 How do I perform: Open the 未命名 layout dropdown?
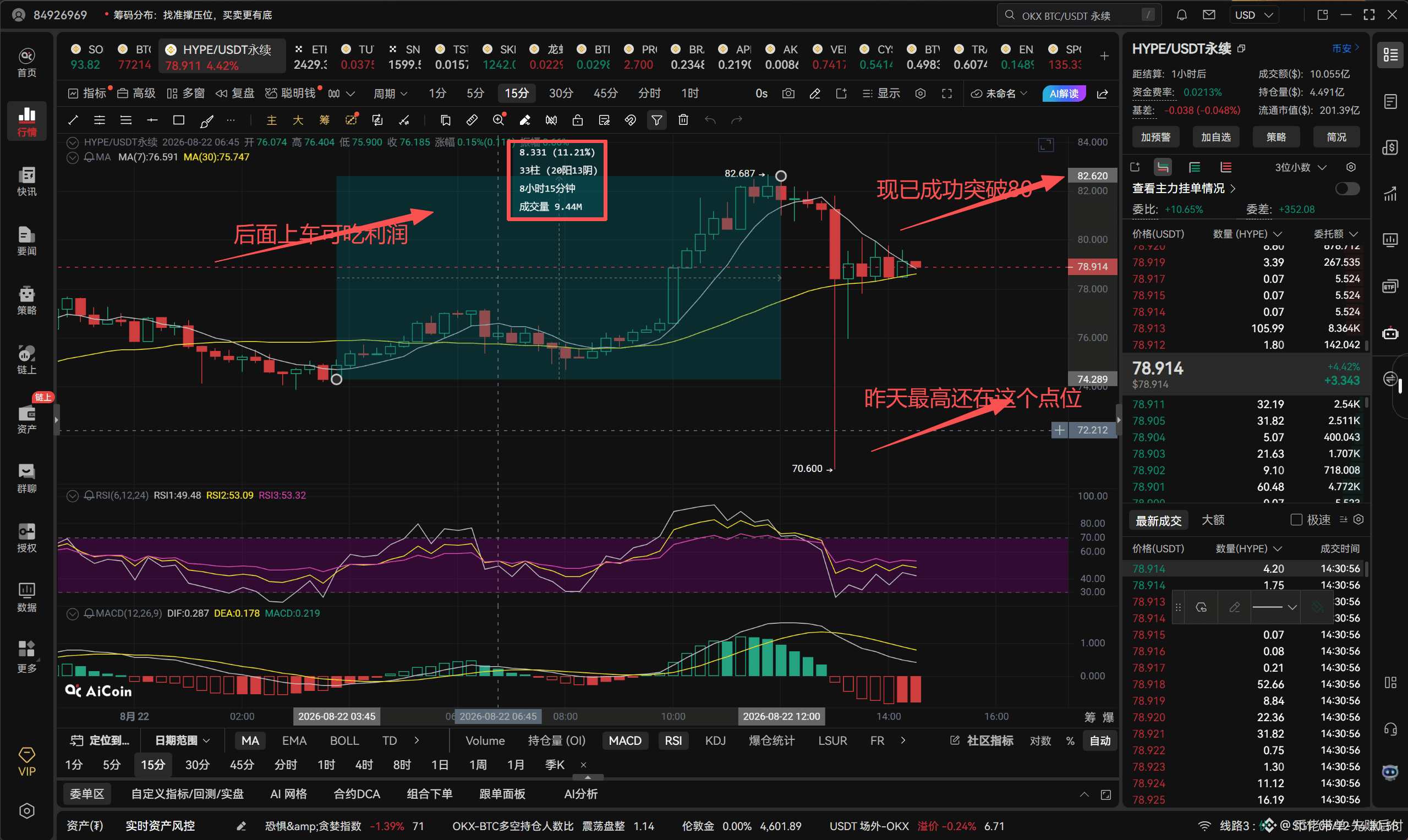point(999,94)
